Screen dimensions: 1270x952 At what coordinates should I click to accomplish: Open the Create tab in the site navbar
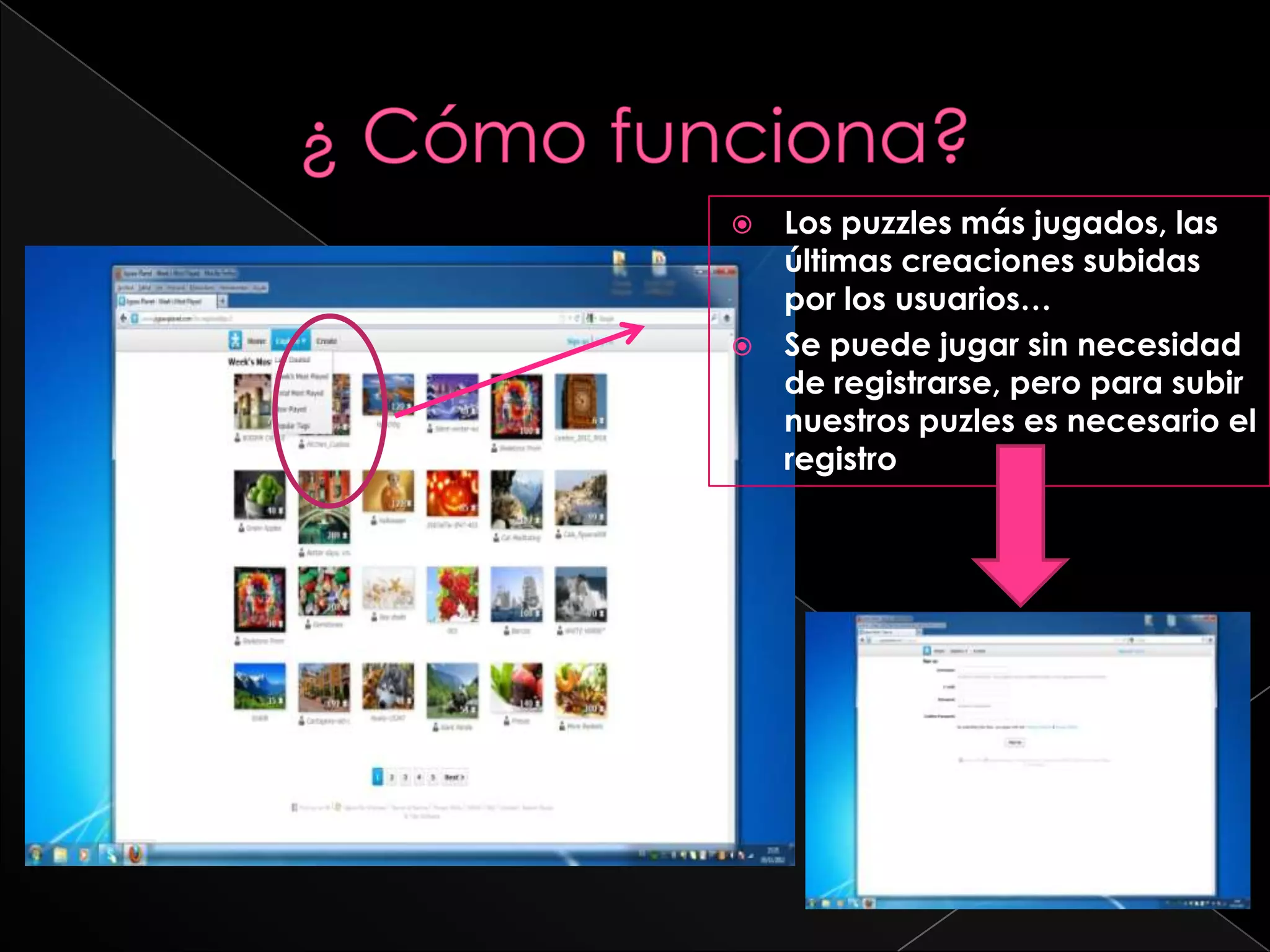point(326,341)
